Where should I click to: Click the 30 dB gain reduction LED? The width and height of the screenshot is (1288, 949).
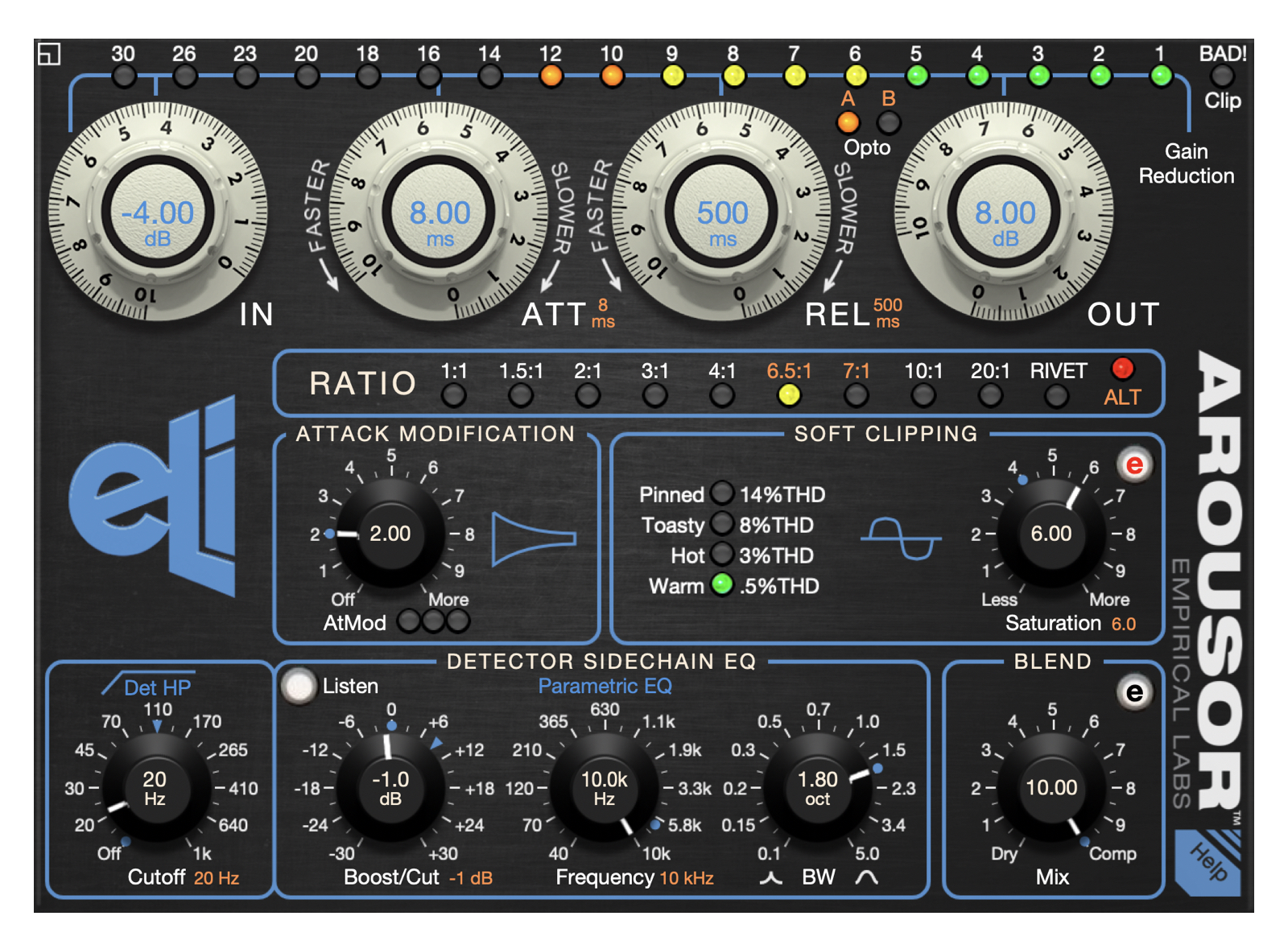[123, 76]
